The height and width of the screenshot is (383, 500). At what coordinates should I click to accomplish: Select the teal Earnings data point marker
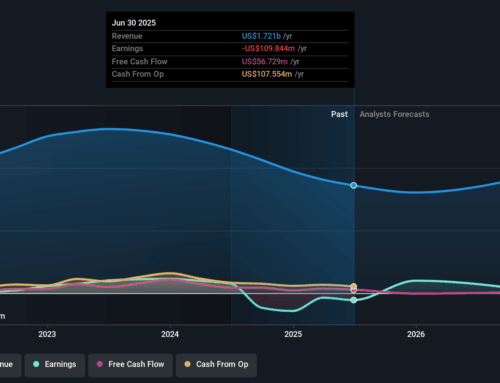(354, 300)
